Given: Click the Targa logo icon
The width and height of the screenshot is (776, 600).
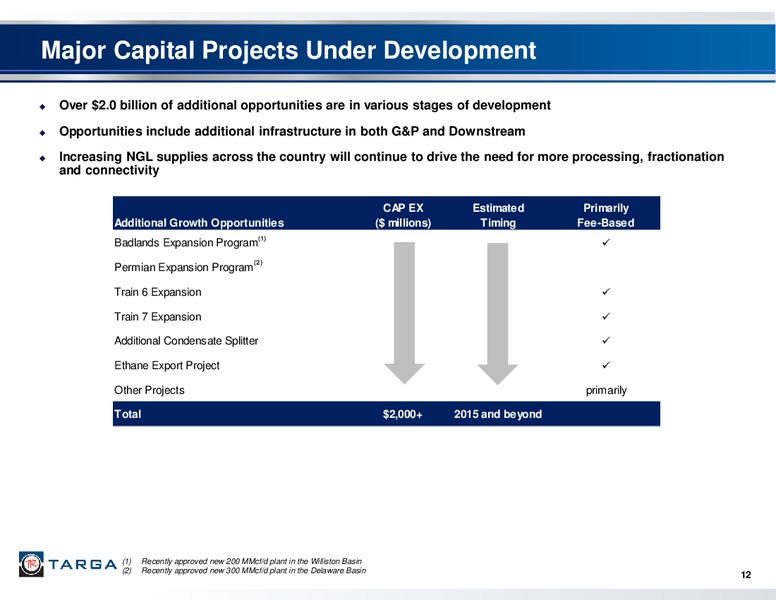Looking at the screenshot, I should pyautogui.click(x=31, y=564).
